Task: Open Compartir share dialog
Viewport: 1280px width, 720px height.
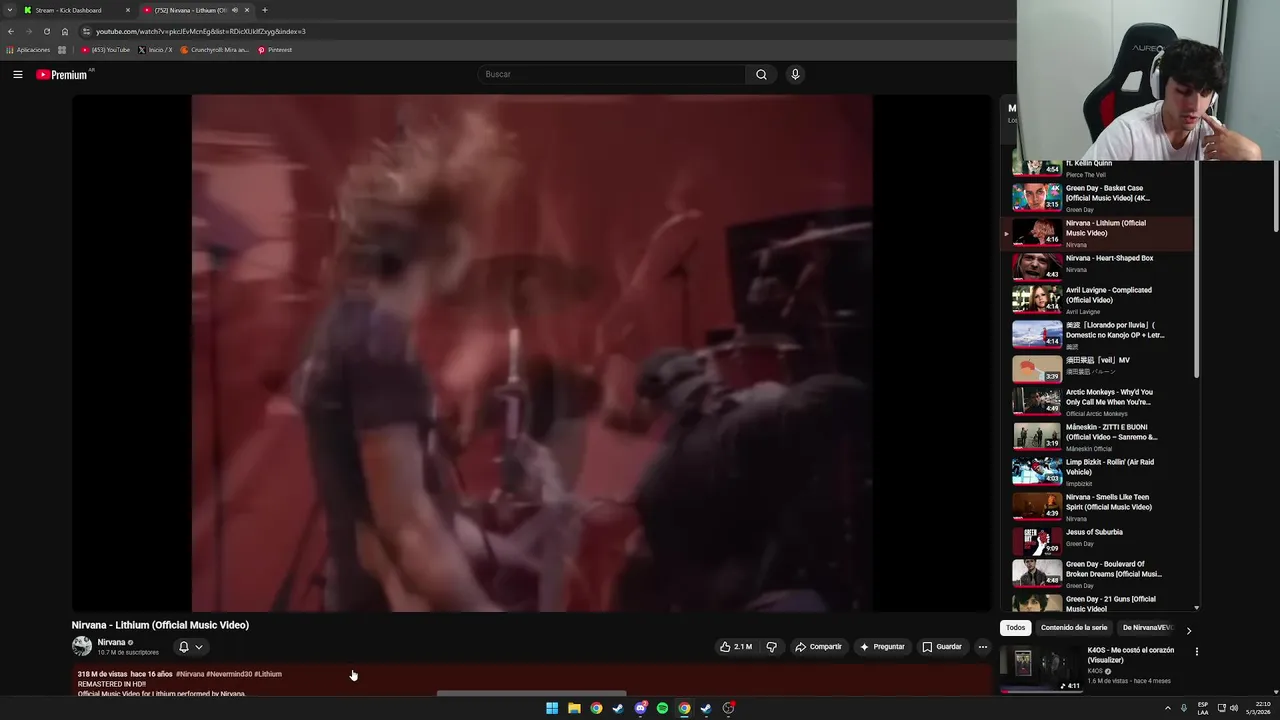Action: (818, 647)
